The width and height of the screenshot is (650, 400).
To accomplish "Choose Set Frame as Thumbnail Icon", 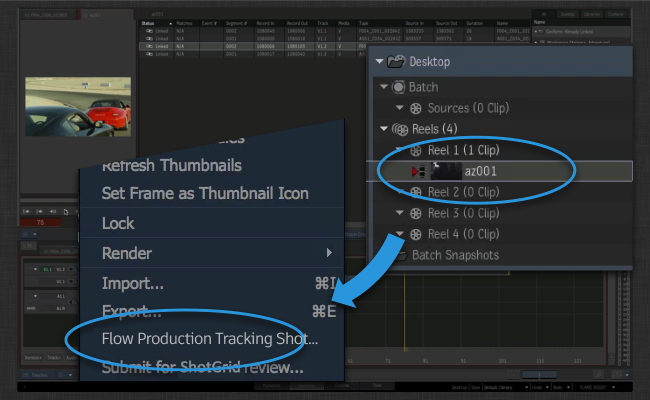I will (x=205, y=194).
